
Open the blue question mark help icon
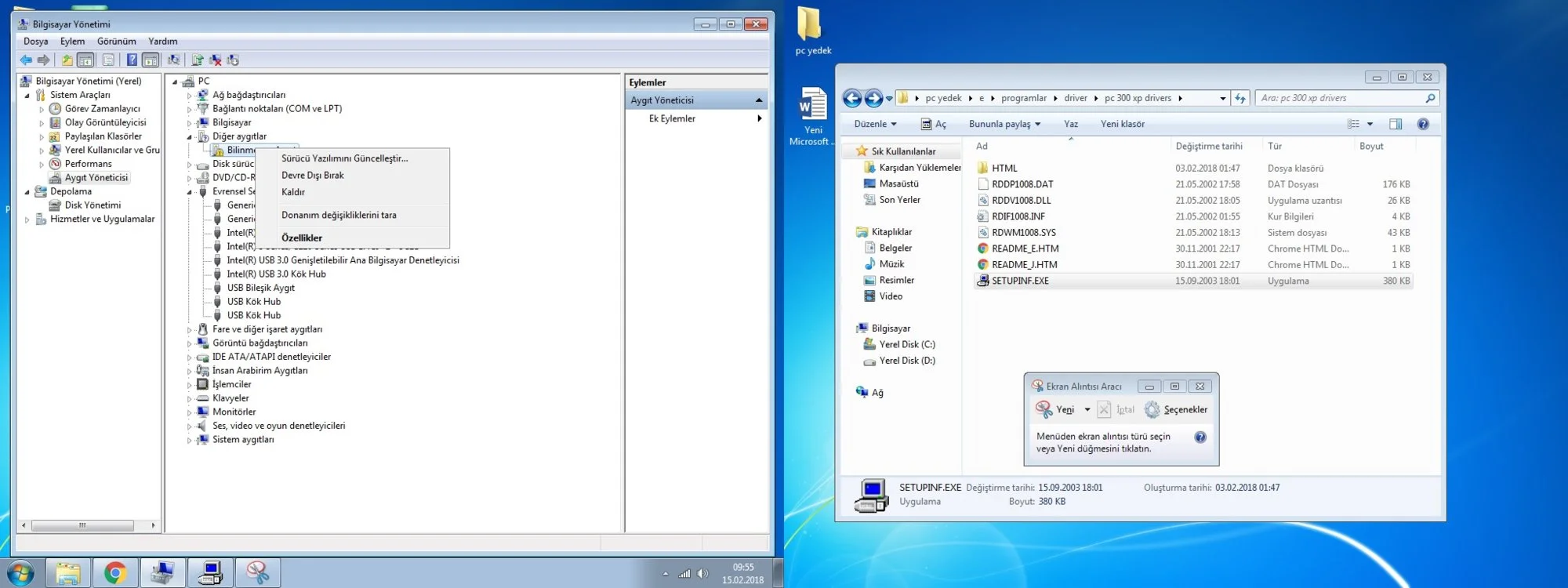132,60
